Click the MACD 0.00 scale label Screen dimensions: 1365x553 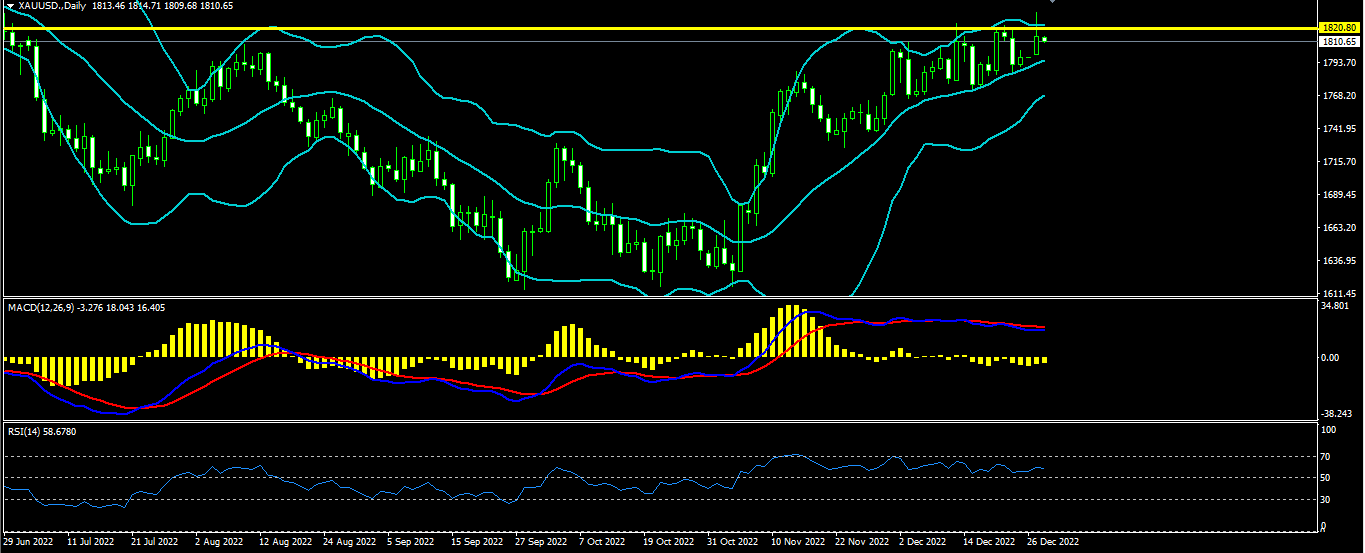click(1331, 358)
